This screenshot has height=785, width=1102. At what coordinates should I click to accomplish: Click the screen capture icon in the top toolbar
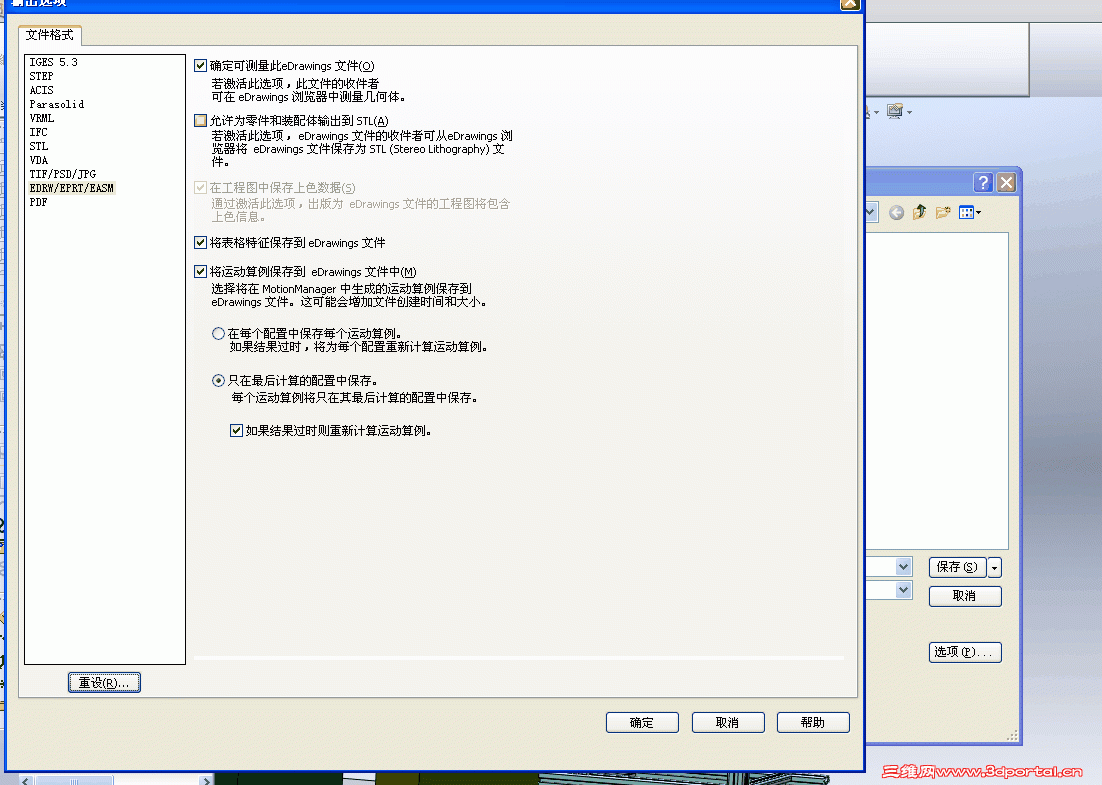point(894,111)
